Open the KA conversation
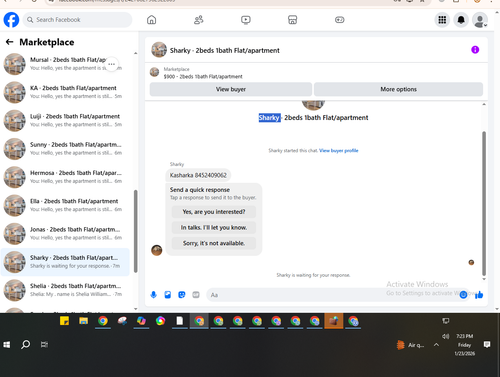500x377 pixels. (65, 92)
